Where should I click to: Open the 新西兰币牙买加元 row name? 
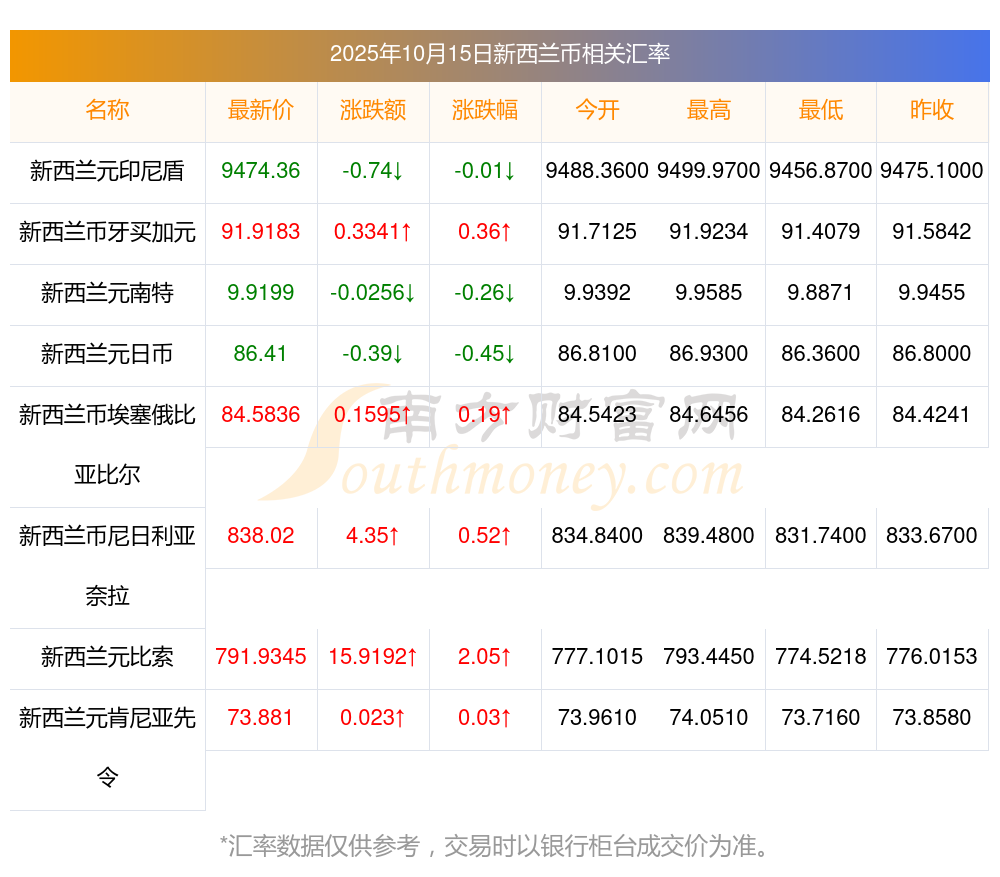click(107, 232)
